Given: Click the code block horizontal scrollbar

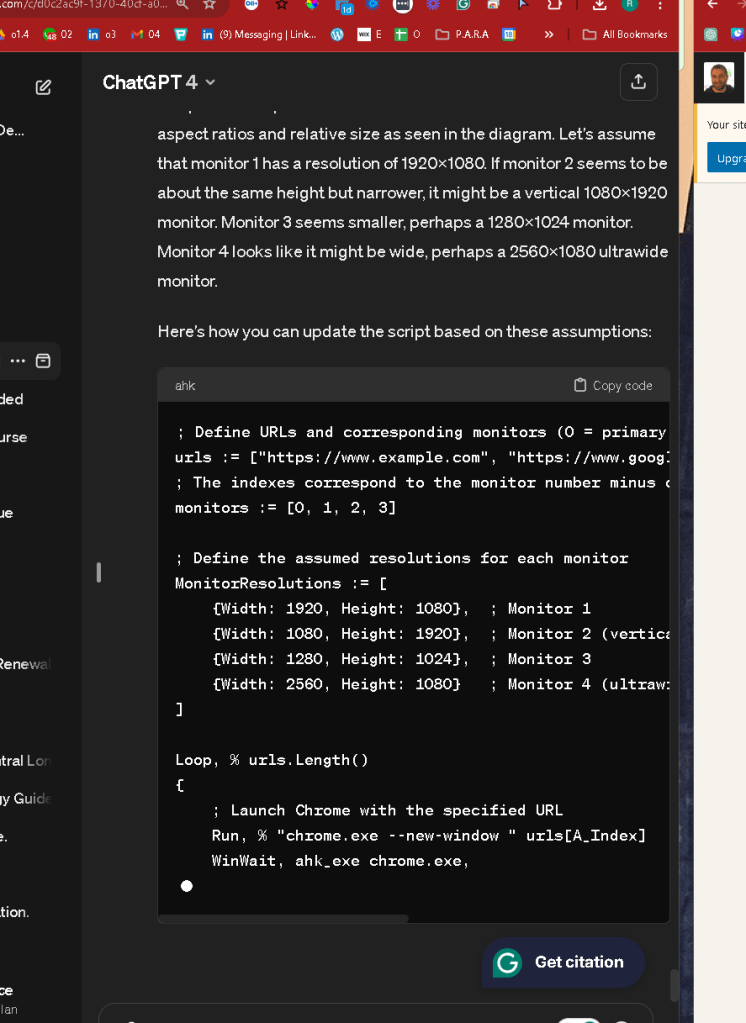Looking at the screenshot, I should tap(283, 919).
